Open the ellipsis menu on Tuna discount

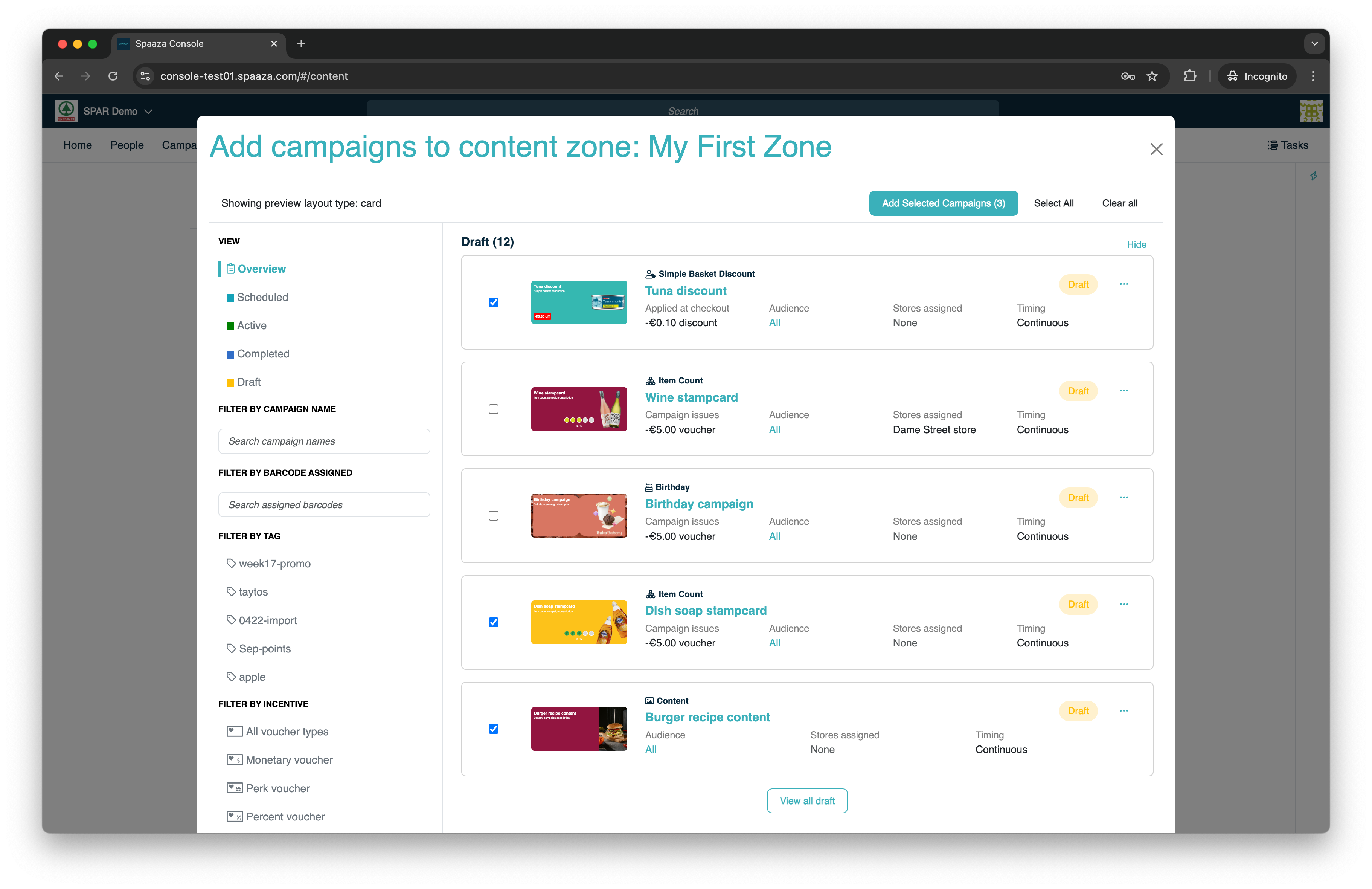pyautogui.click(x=1124, y=284)
